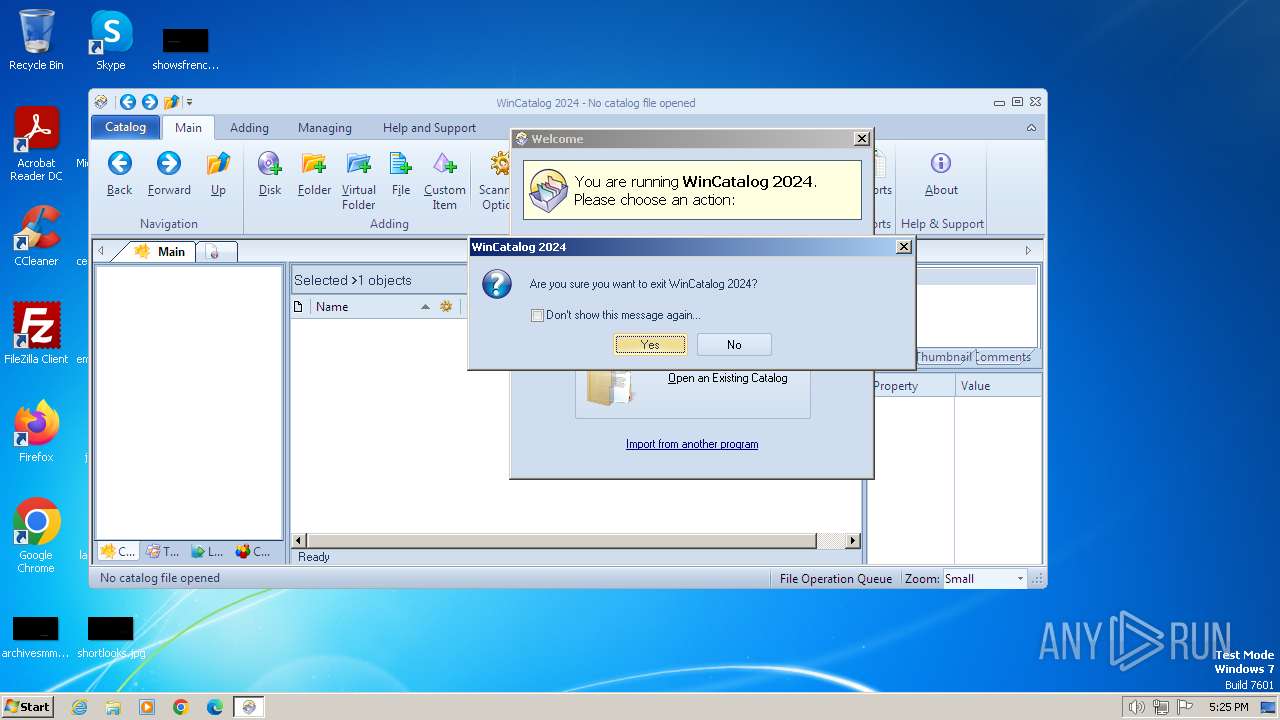Tick Don't show this message again
The height and width of the screenshot is (720, 1280).
click(x=537, y=315)
